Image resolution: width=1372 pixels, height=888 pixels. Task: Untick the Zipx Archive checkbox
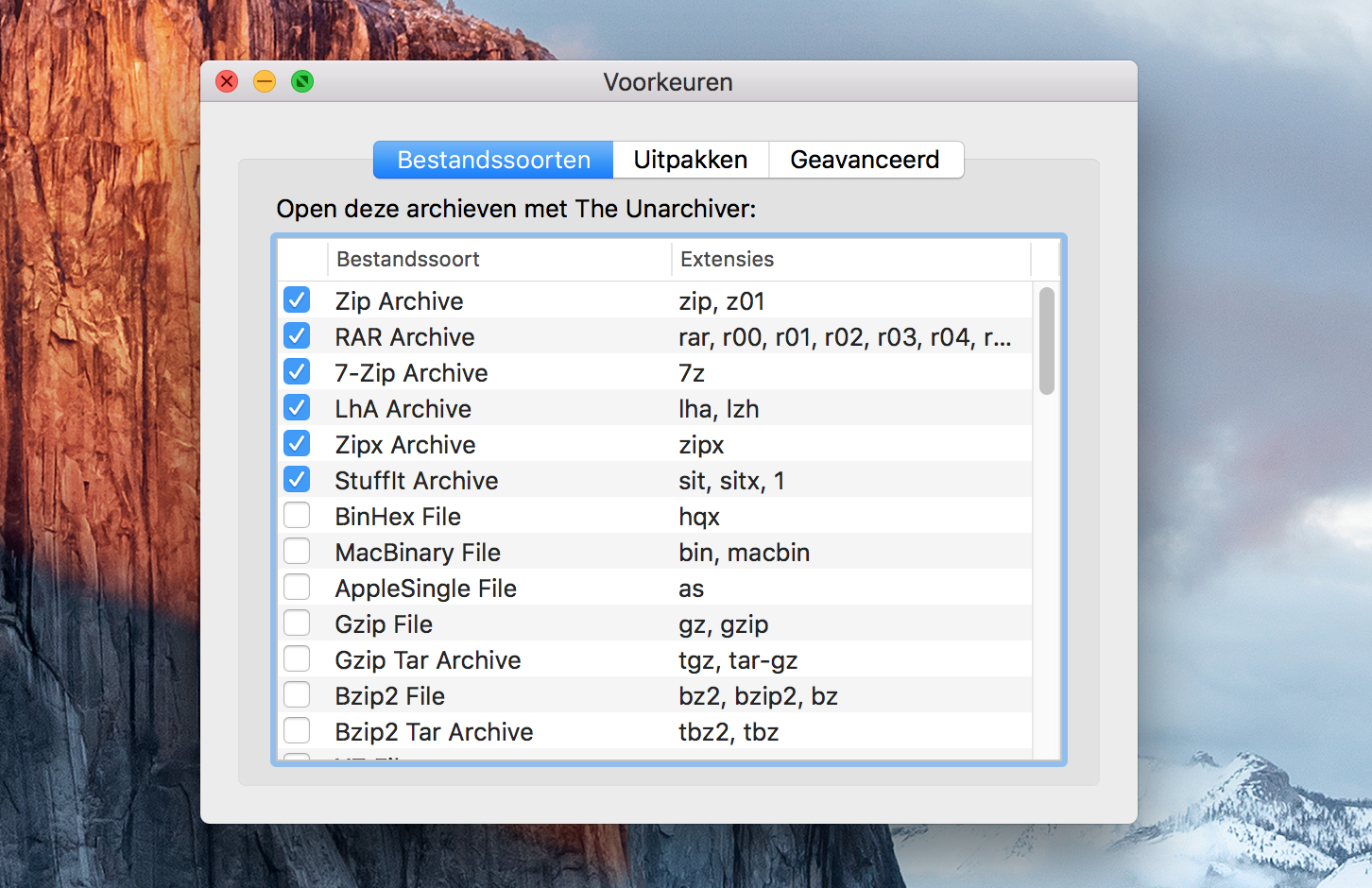point(297,444)
